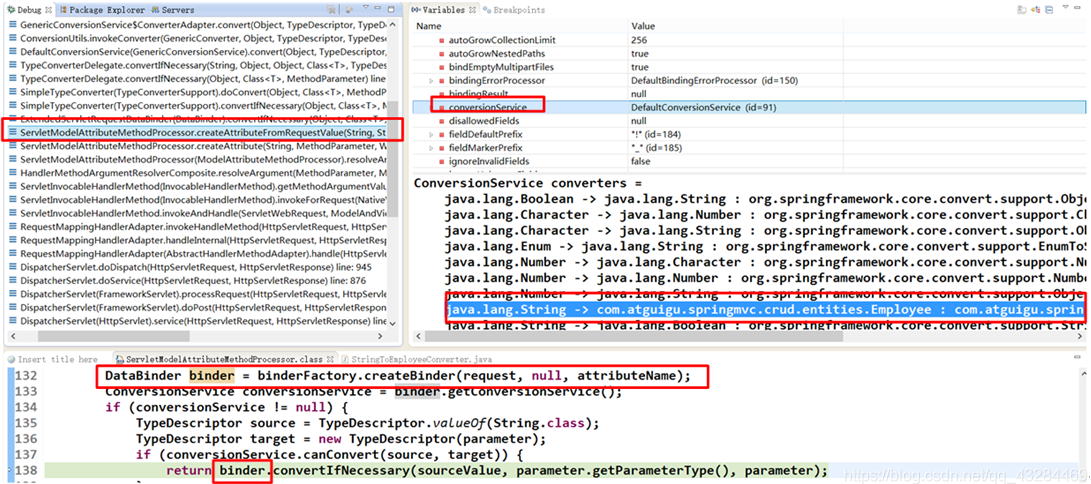Open the 'Insert title here' editor tab
This screenshot has height=484, width=1091.
pyautogui.click(x=53, y=360)
